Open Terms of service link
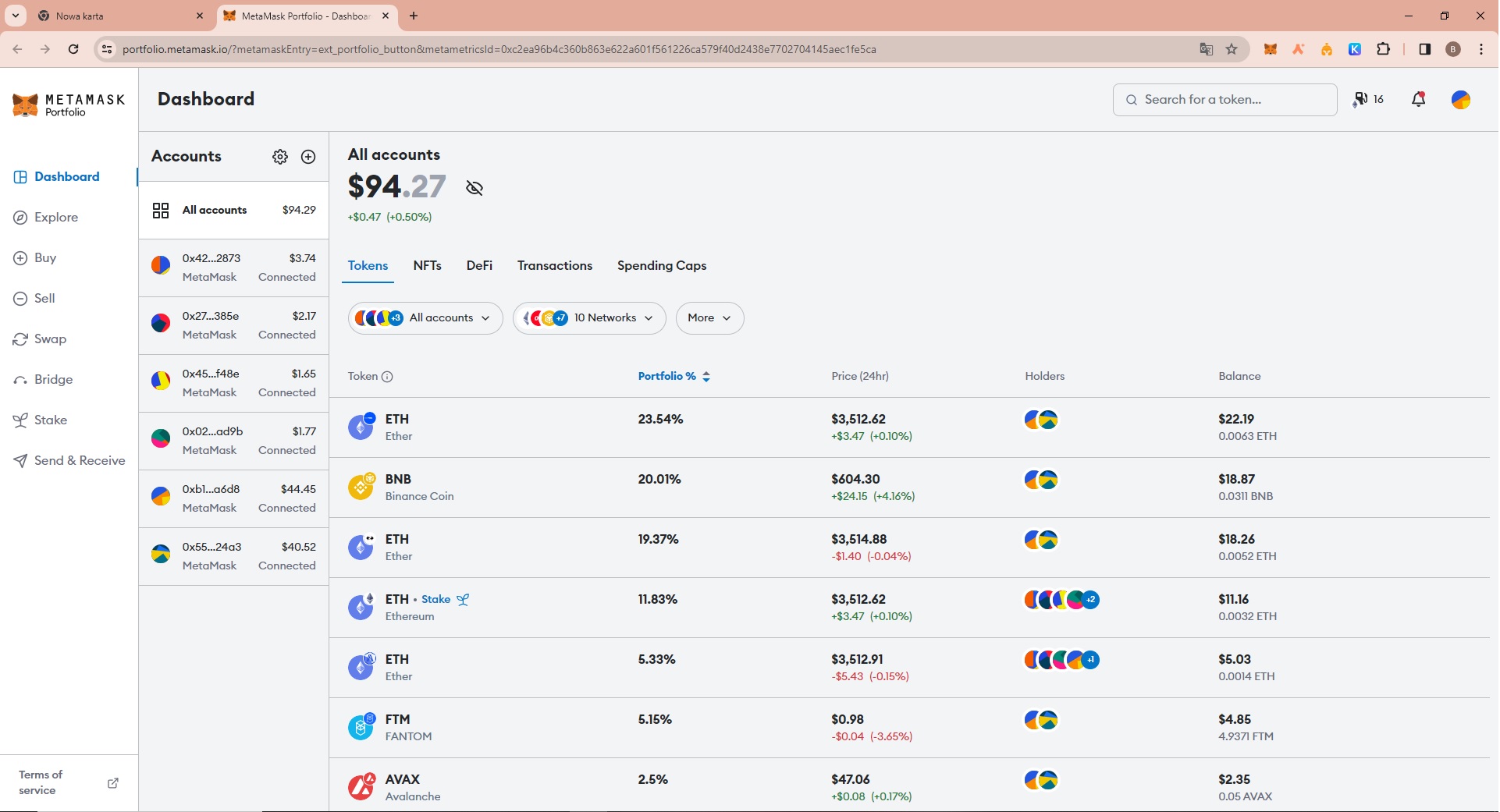This screenshot has width=1500, height=812. pos(69,782)
